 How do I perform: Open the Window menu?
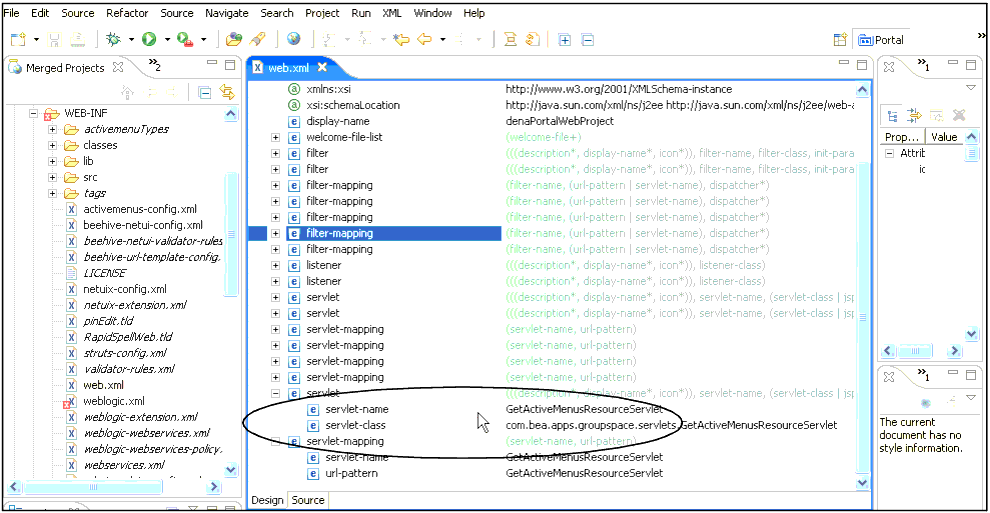(x=432, y=13)
